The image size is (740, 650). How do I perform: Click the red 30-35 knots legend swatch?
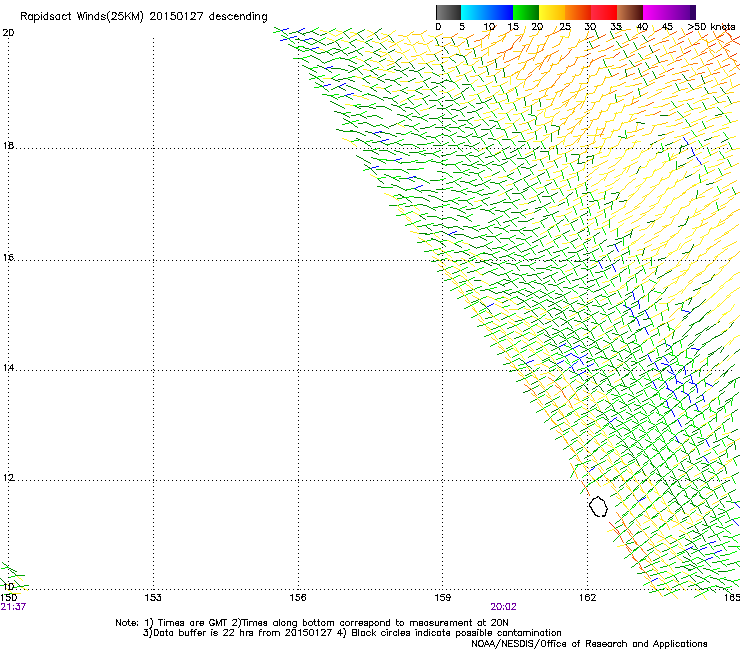click(604, 12)
